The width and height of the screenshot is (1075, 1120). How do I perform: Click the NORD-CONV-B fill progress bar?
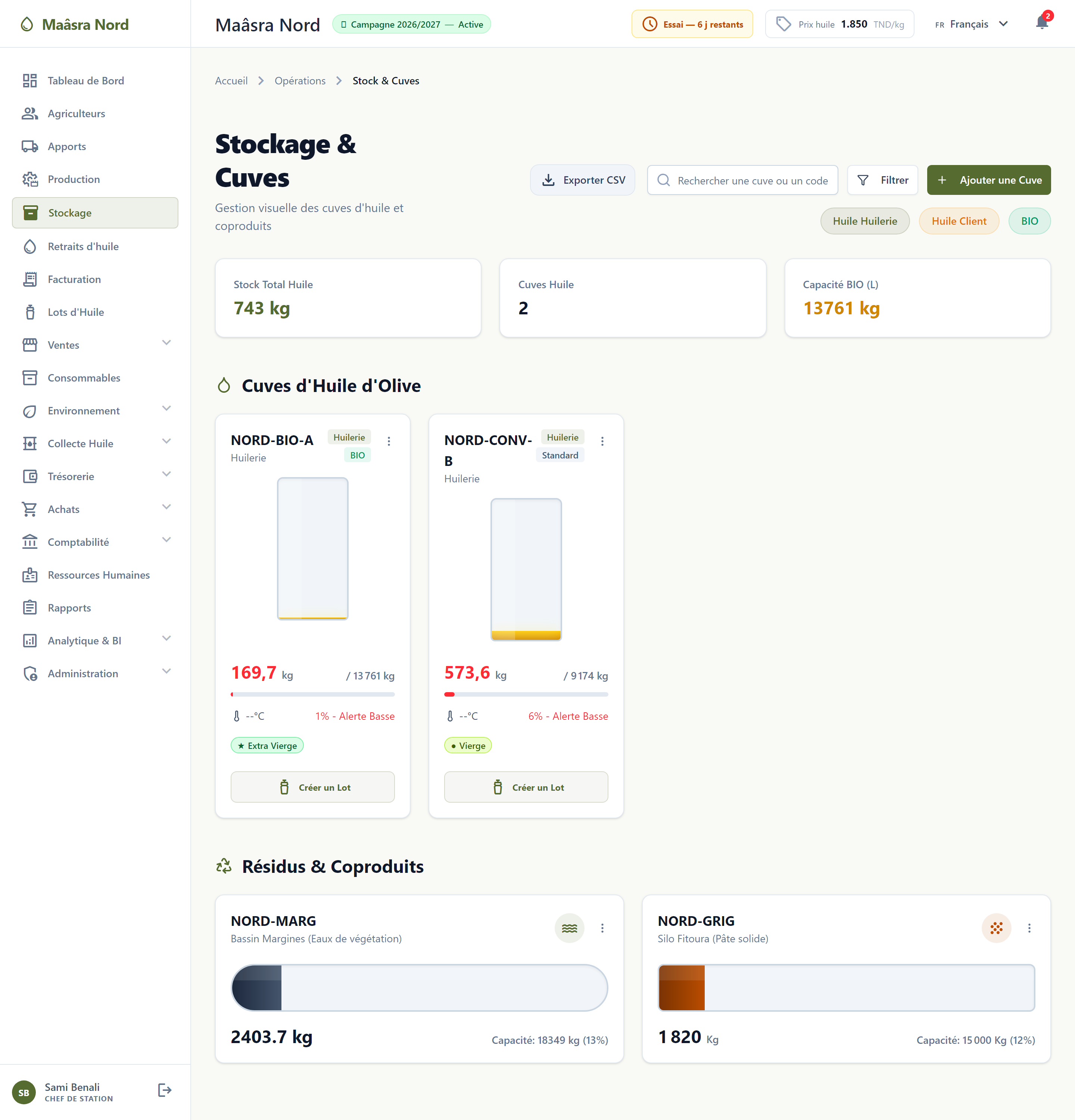pos(526,694)
